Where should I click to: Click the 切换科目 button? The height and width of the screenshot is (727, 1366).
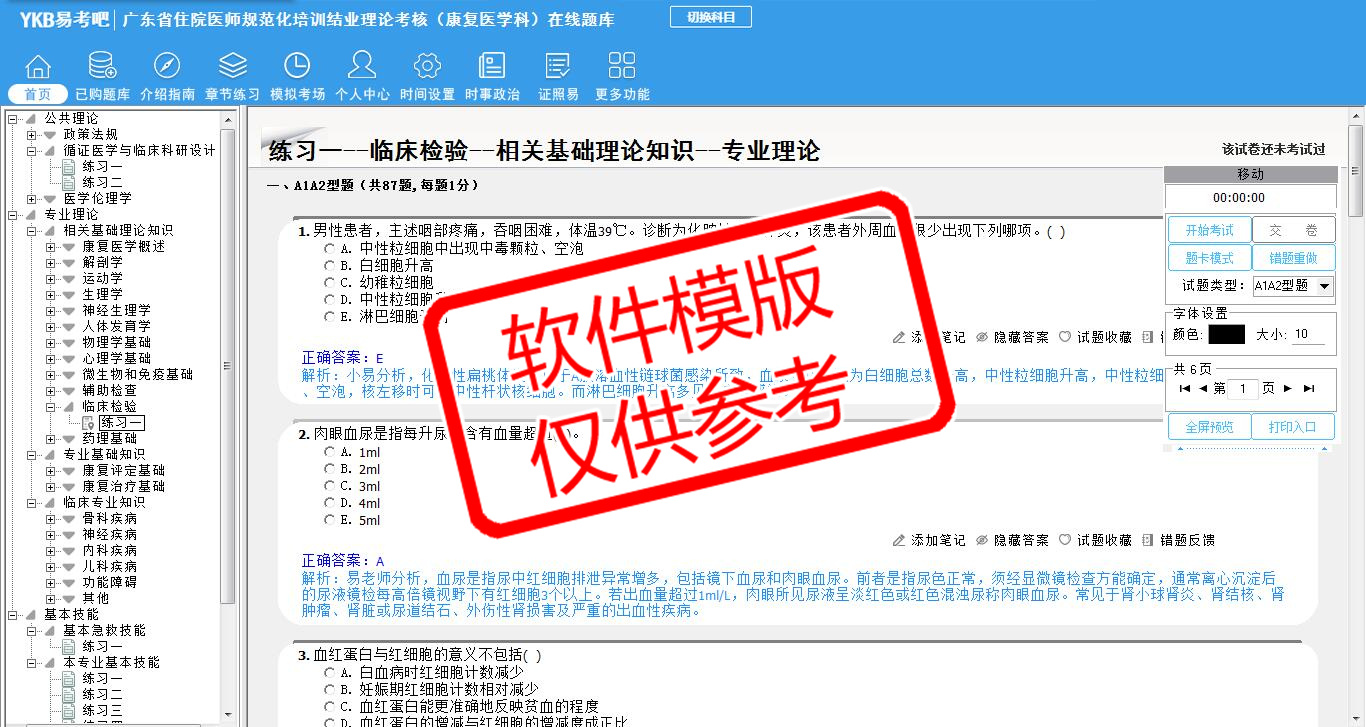(x=710, y=17)
